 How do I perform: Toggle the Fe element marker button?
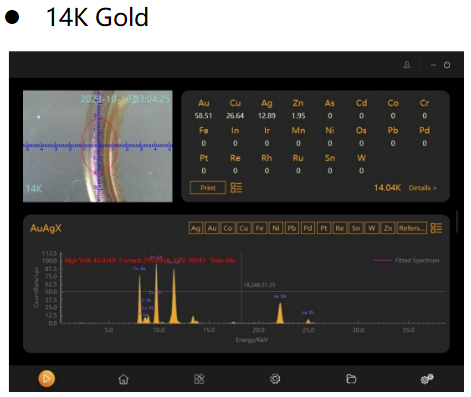click(260, 228)
